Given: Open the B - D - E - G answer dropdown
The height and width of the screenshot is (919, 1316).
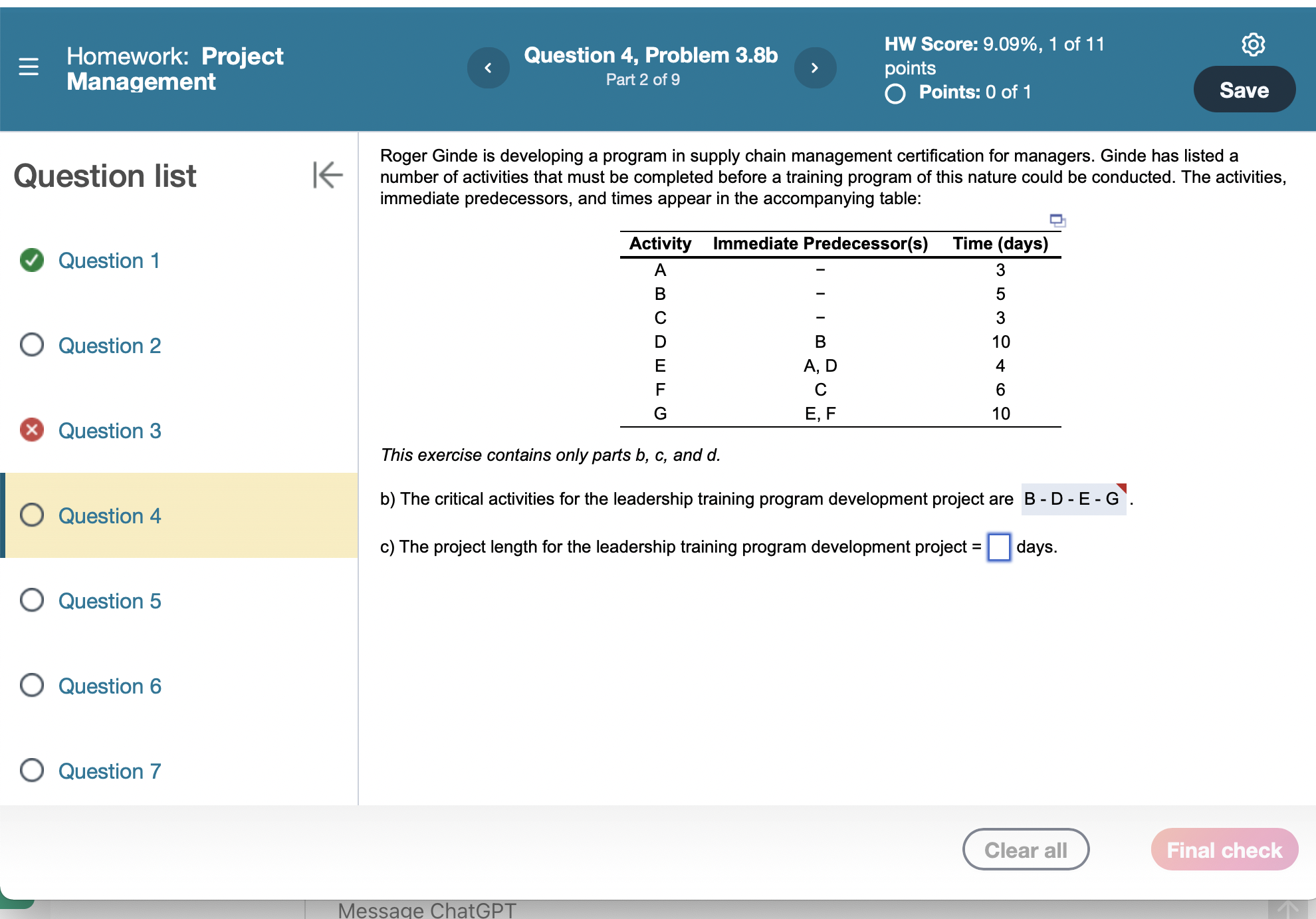Looking at the screenshot, I should pyautogui.click(x=1073, y=499).
